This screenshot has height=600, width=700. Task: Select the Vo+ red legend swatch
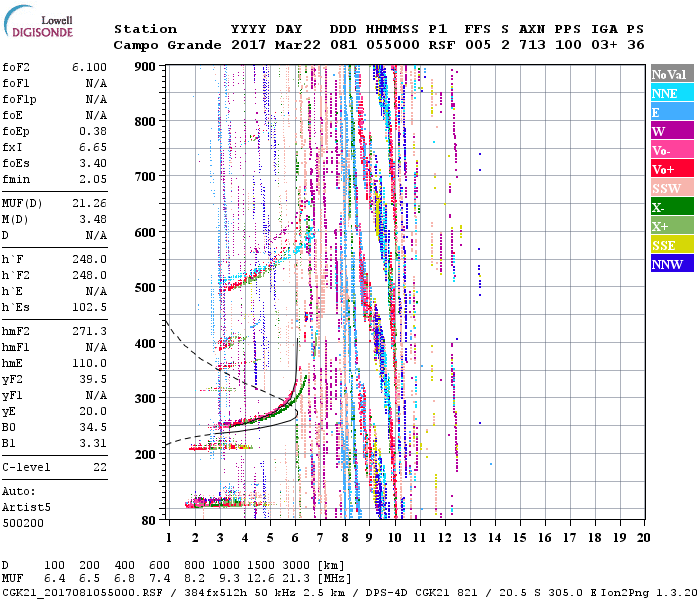(x=672, y=169)
